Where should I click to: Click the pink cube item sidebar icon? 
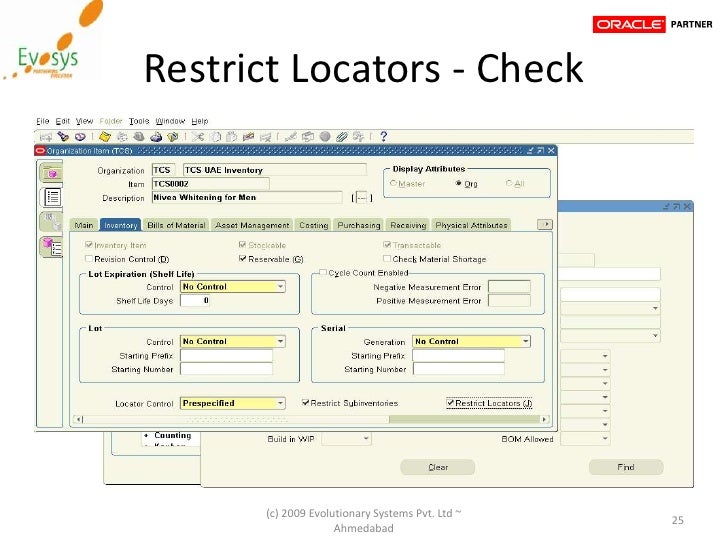pos(51,173)
